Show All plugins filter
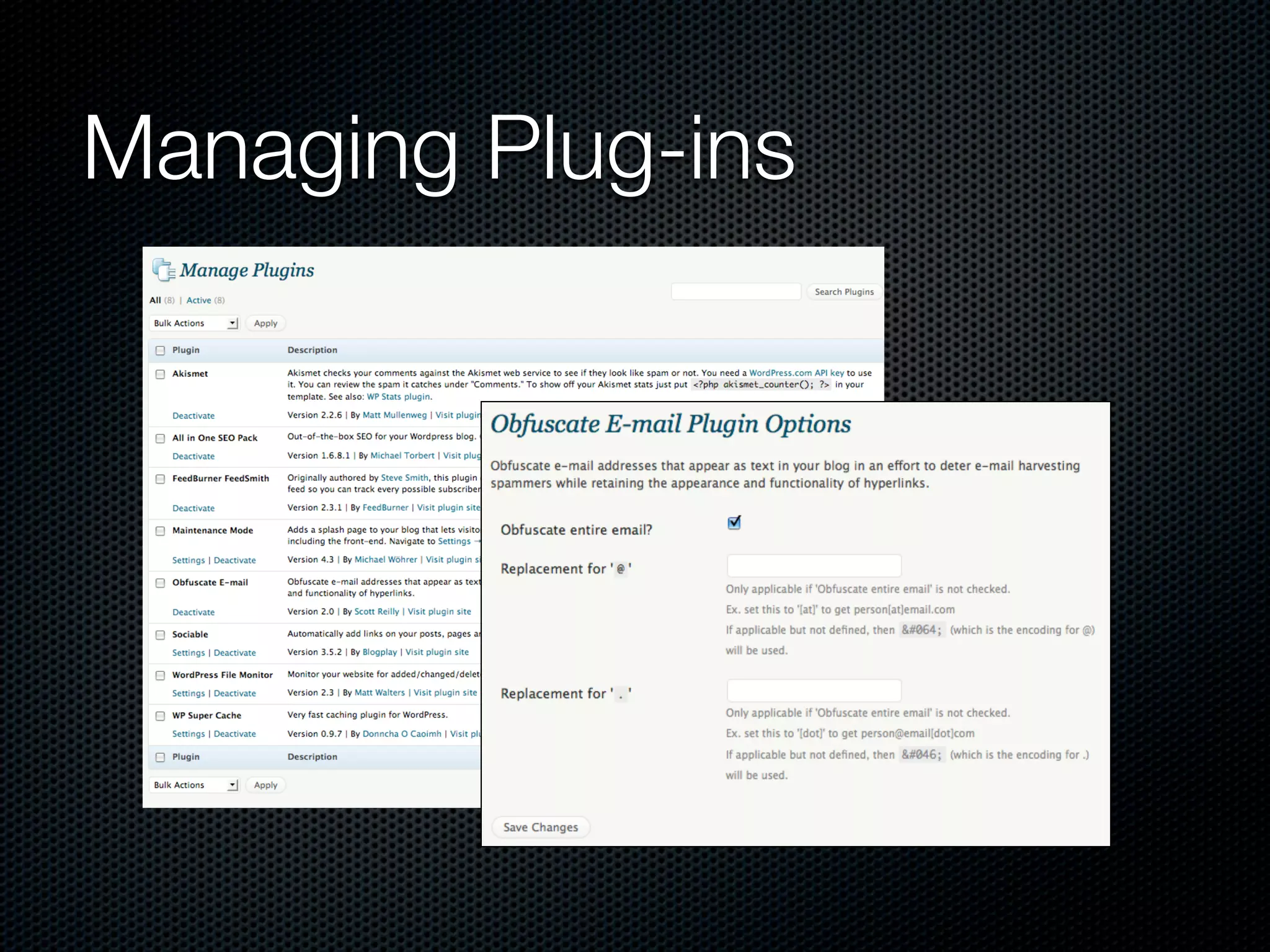This screenshot has height=952, width=1270. coord(155,301)
